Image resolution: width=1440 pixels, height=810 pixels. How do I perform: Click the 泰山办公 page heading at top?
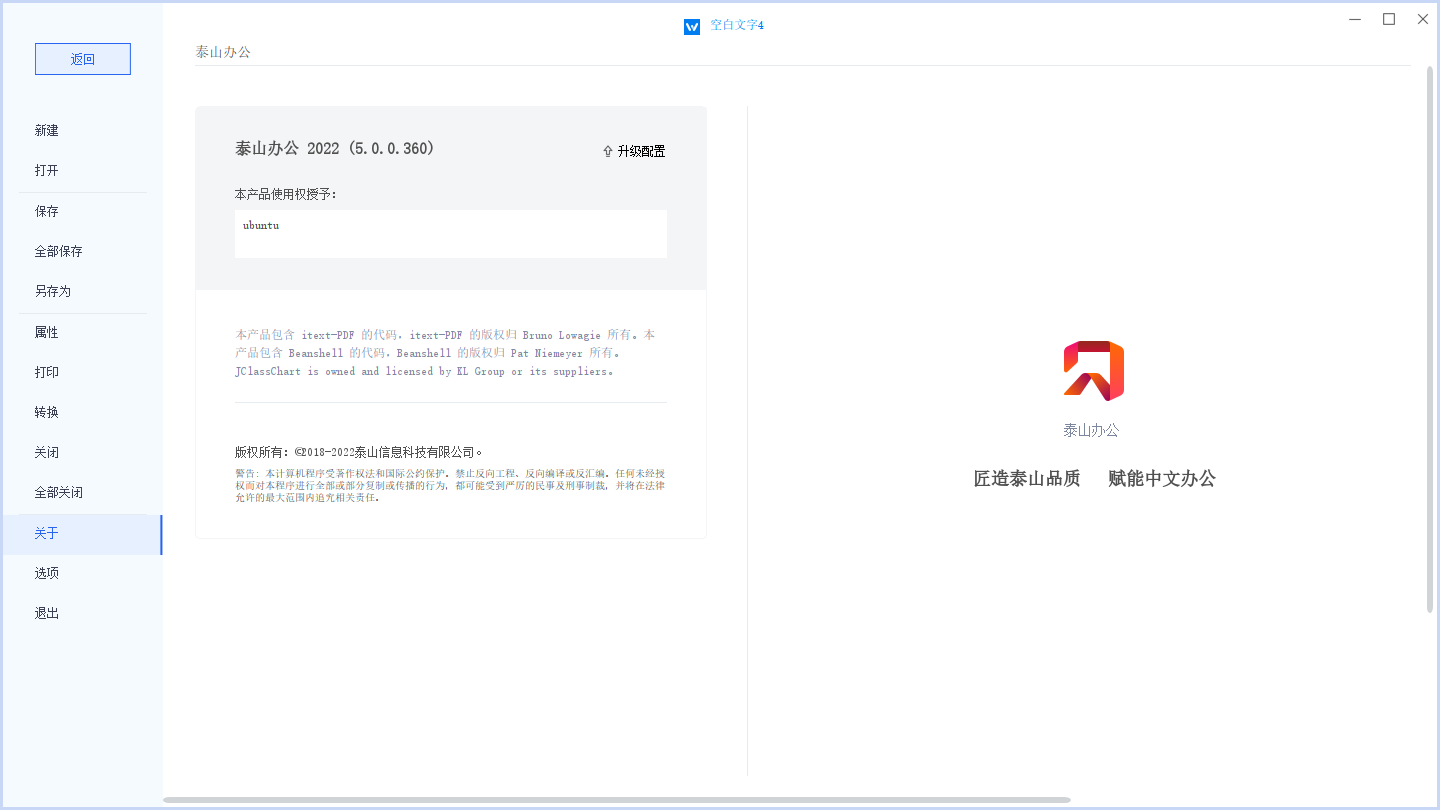223,52
